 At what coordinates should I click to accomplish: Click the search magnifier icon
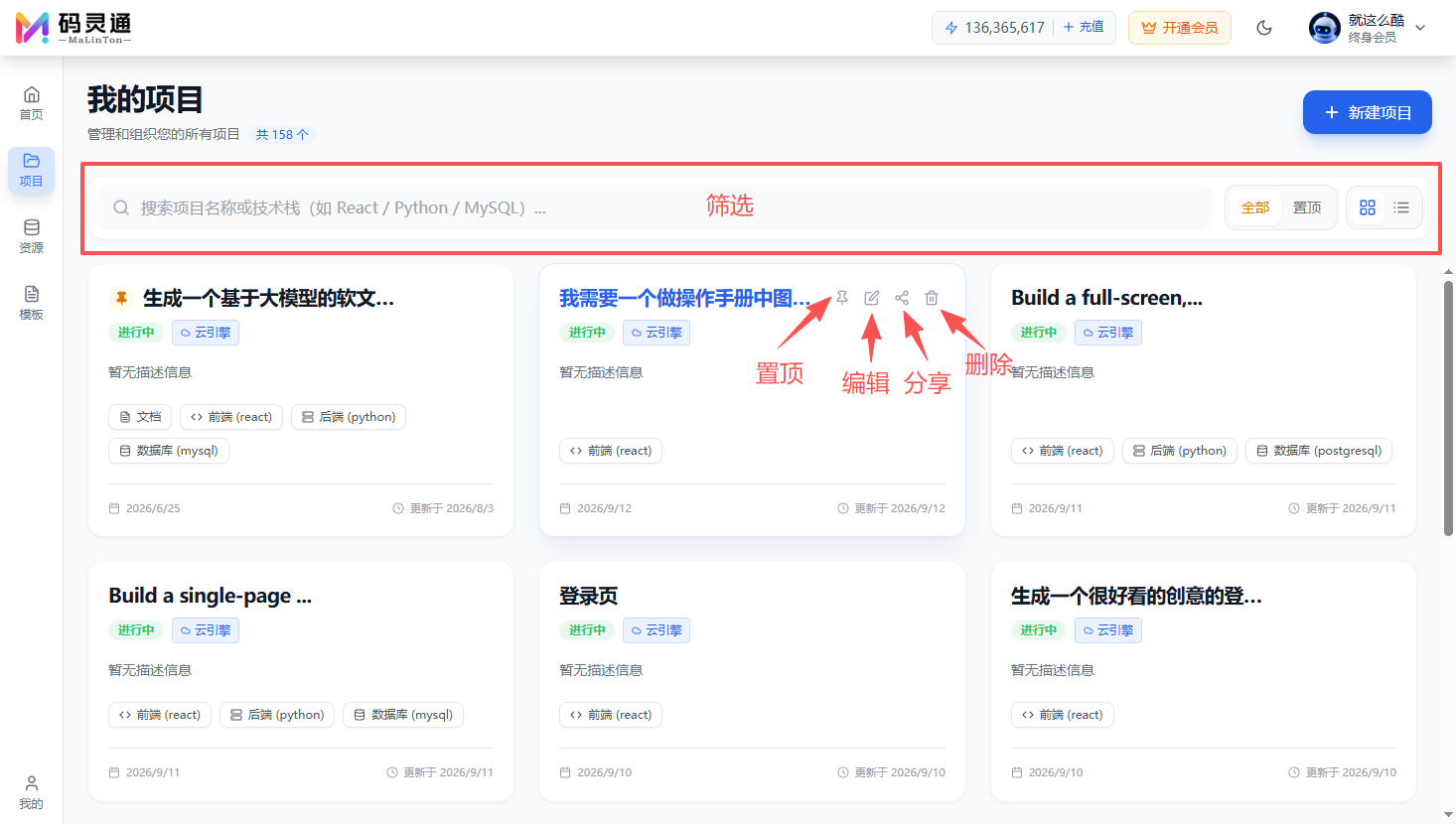[x=121, y=207]
